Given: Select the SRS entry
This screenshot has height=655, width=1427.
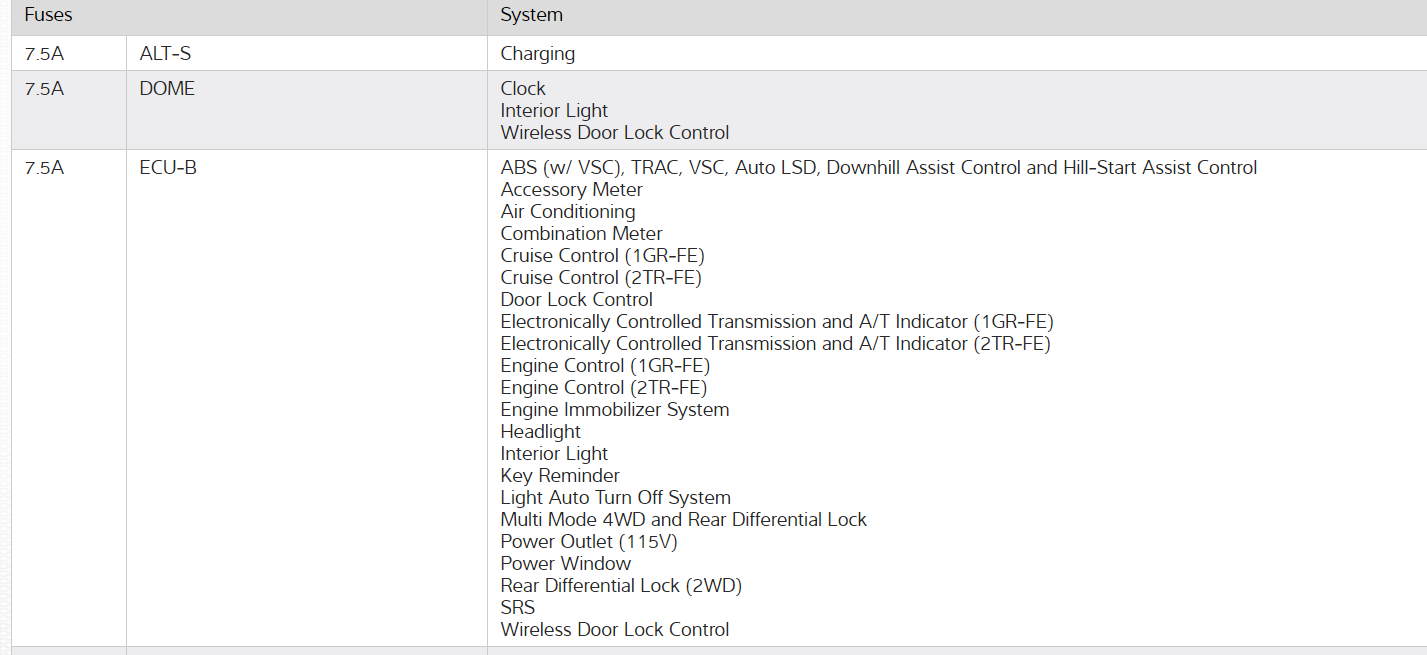Looking at the screenshot, I should tap(518, 608).
